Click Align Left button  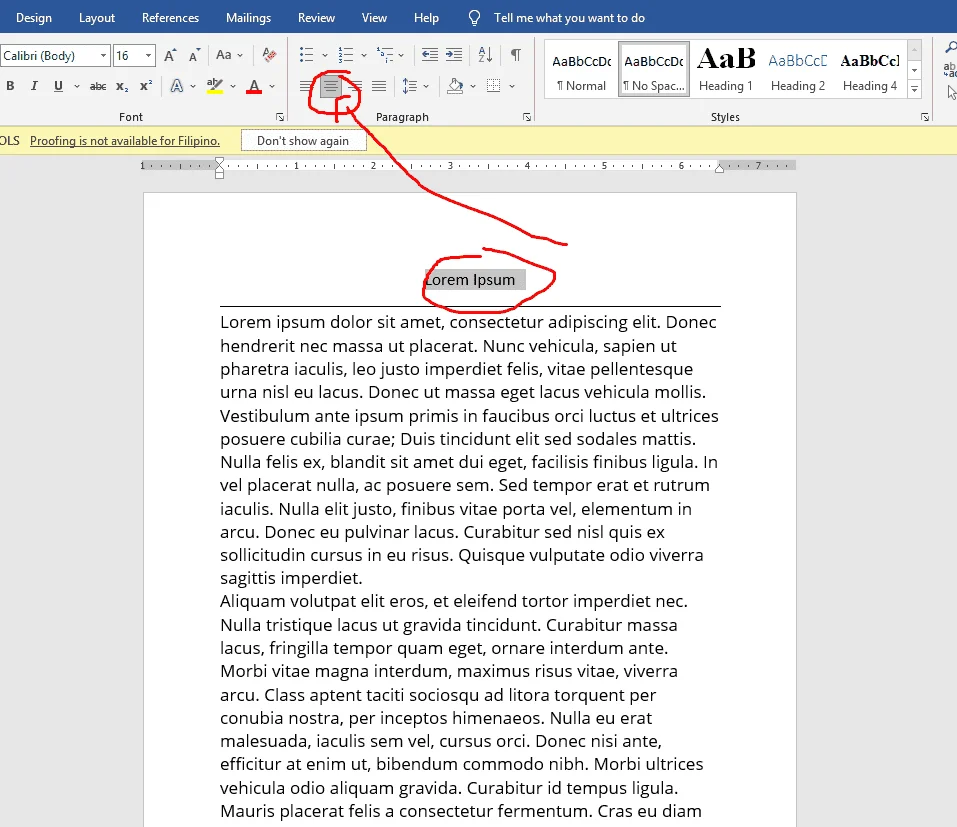click(x=306, y=86)
